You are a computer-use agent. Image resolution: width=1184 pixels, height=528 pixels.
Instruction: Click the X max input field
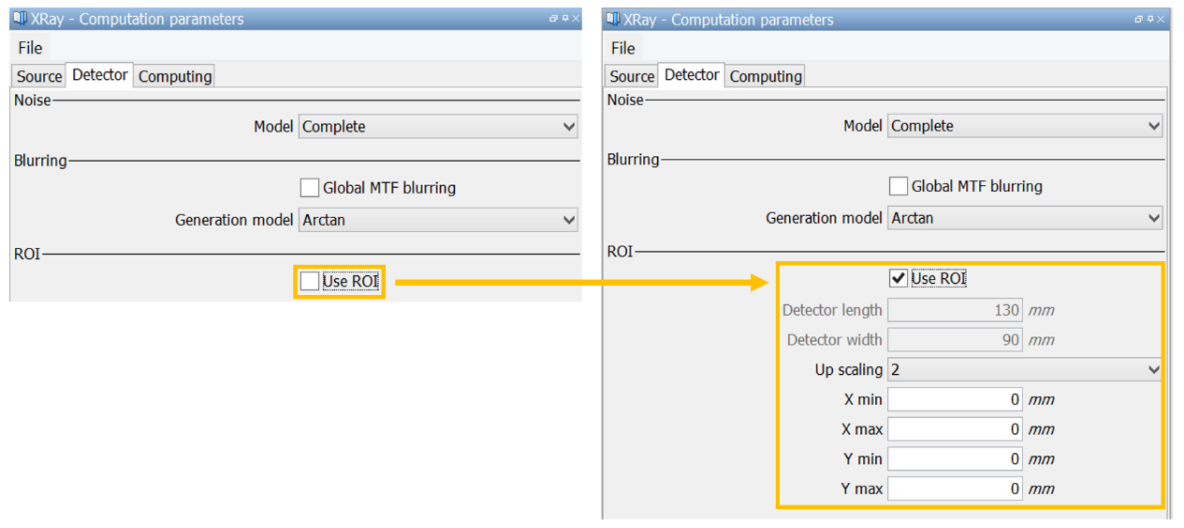click(955, 430)
